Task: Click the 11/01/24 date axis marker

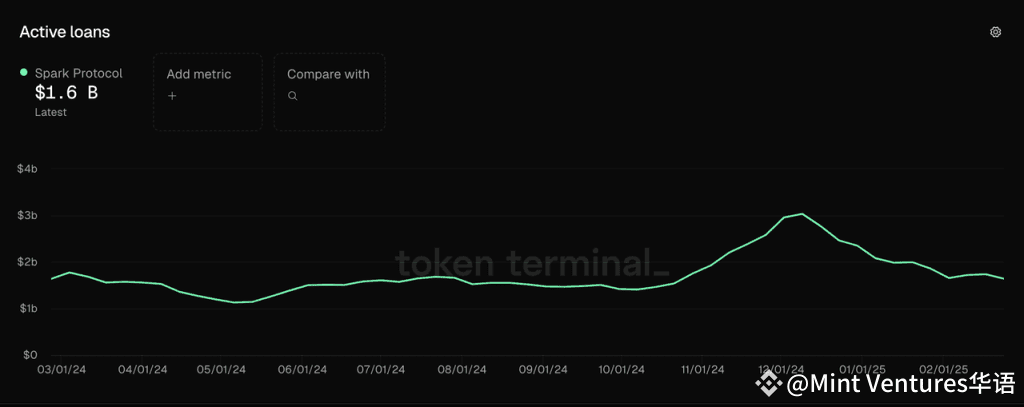Action: 702,370
